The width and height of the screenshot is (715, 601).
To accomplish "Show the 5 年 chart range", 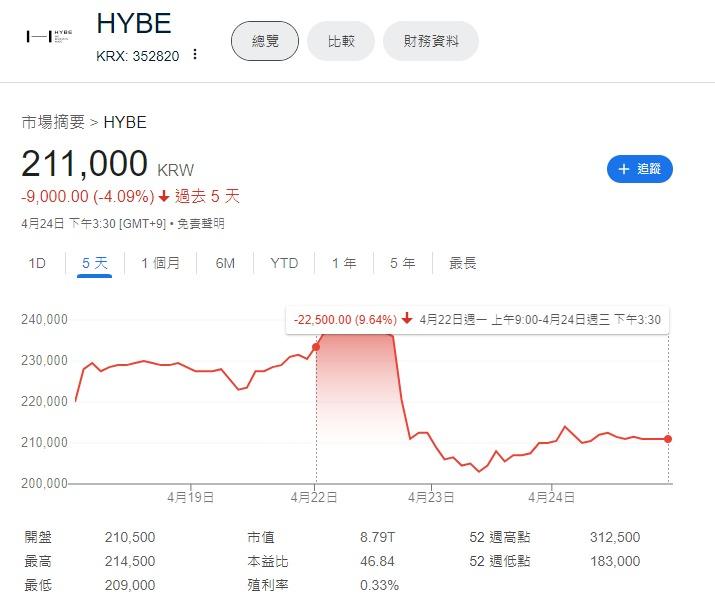I will (402, 263).
